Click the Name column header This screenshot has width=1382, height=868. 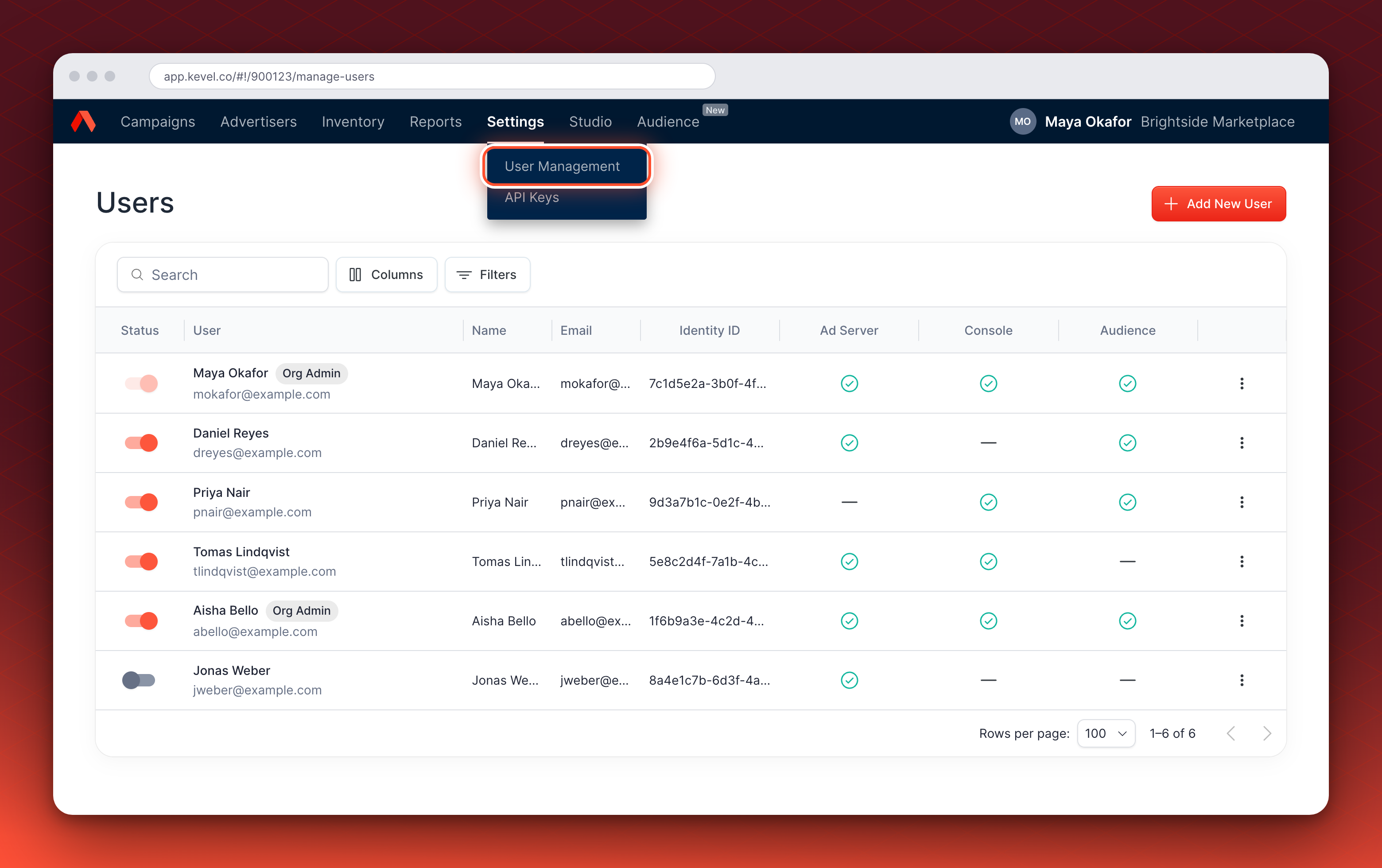(489, 330)
